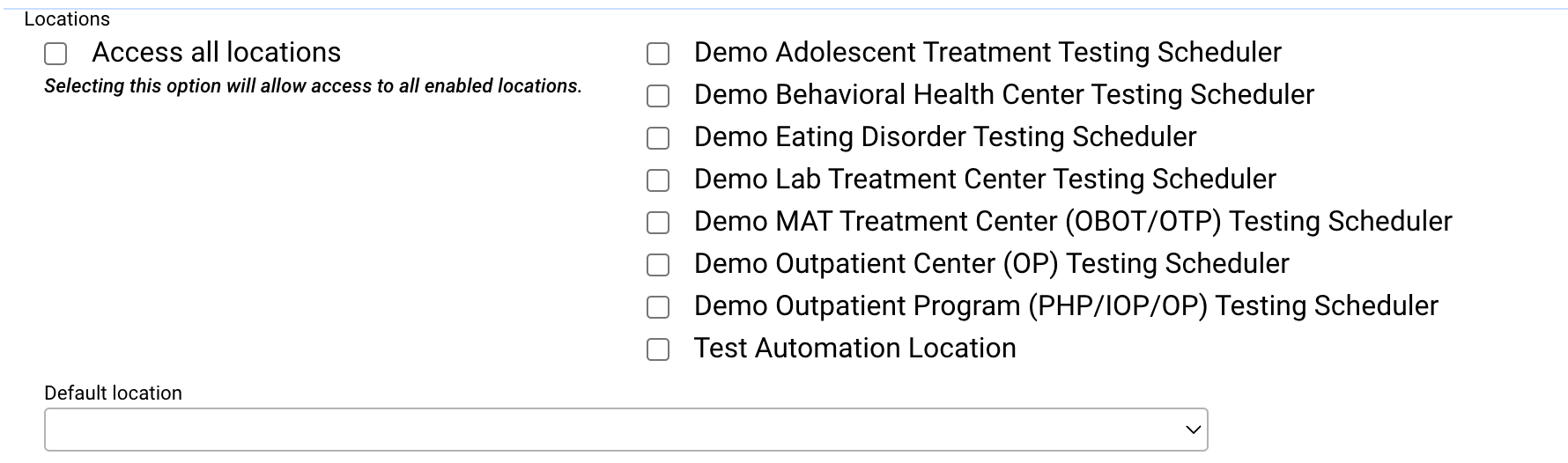Enable the Access all locations checkbox
Viewport: 1568px width, 463px height.
(55, 55)
